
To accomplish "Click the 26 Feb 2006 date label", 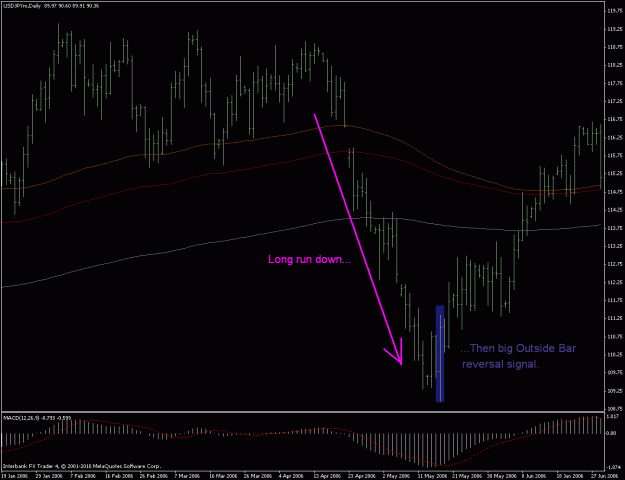I will coord(153,476).
